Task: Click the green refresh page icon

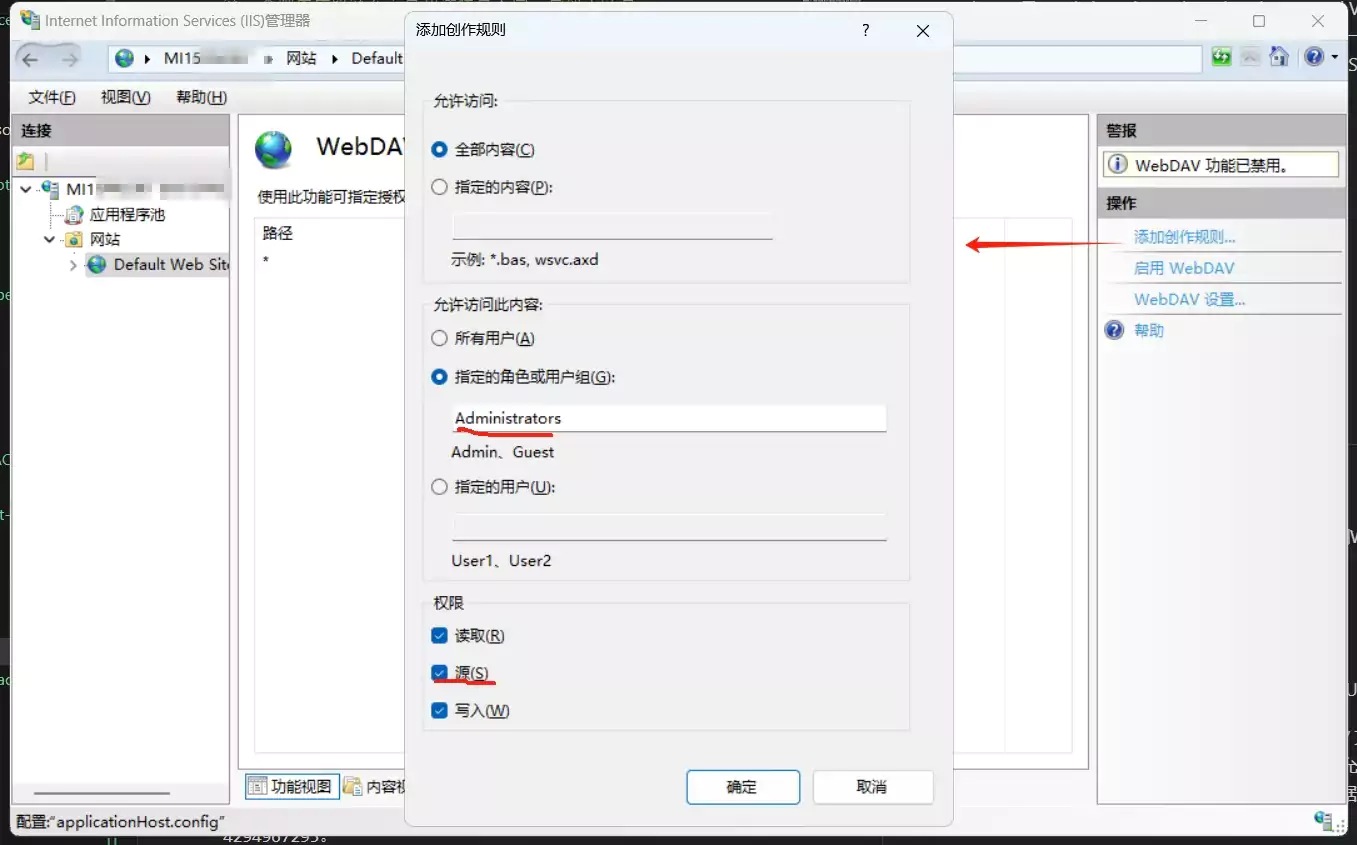Action: [1221, 57]
